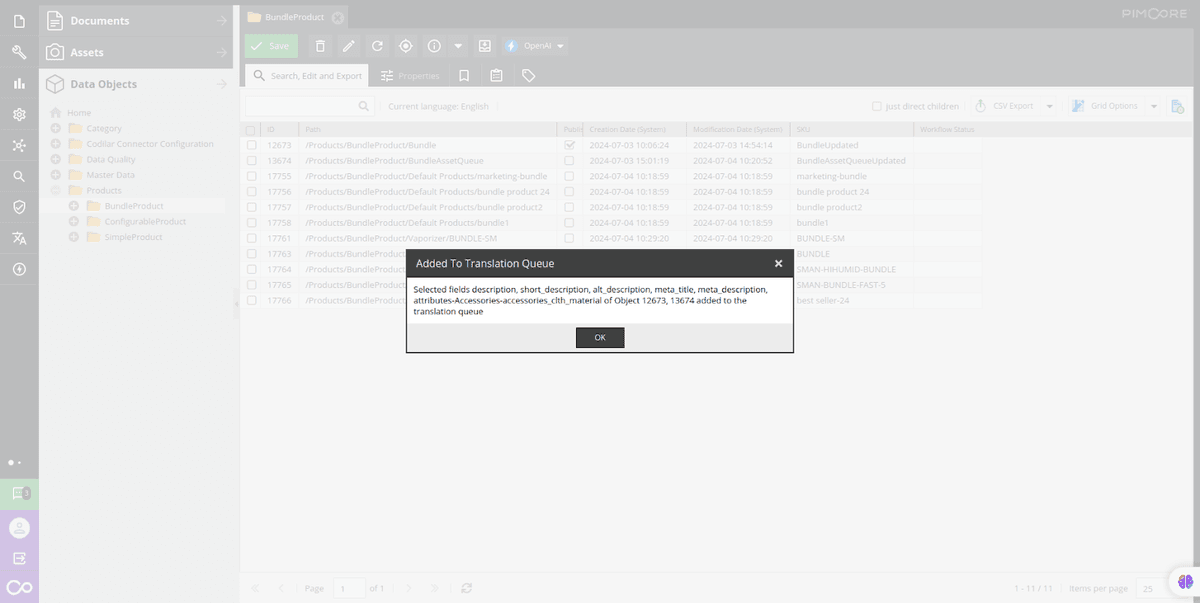The image size is (1200, 603).
Task: Open the bar chart reports icon
Action: [19, 84]
